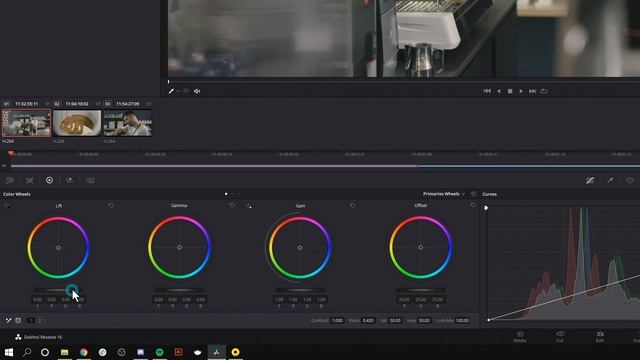Click the Contrast value field
This screenshot has height=360, width=640.
(x=337, y=320)
